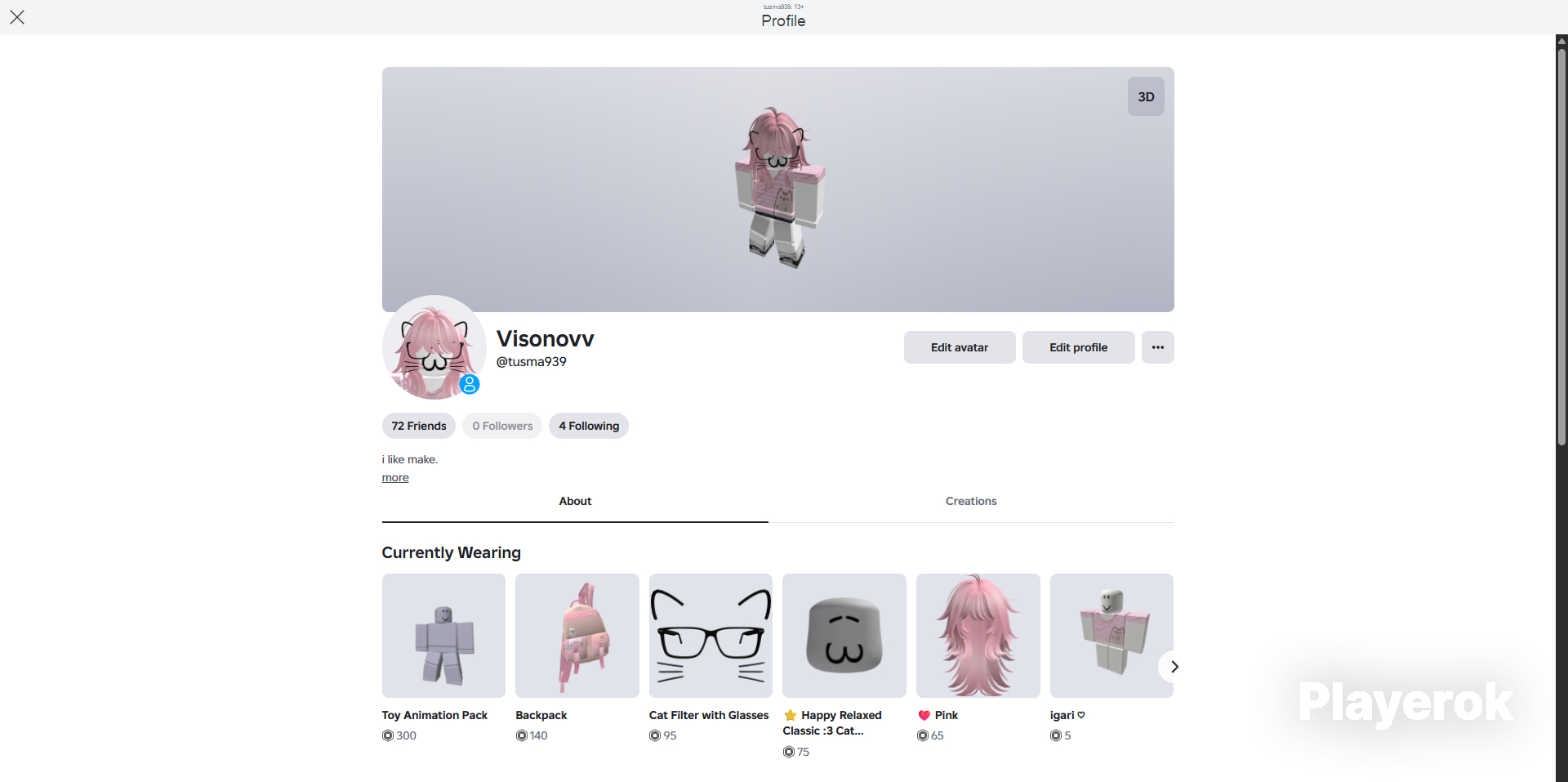Screen dimensions: 1568x782
Task: Click the igari item title
Action: click(1067, 715)
